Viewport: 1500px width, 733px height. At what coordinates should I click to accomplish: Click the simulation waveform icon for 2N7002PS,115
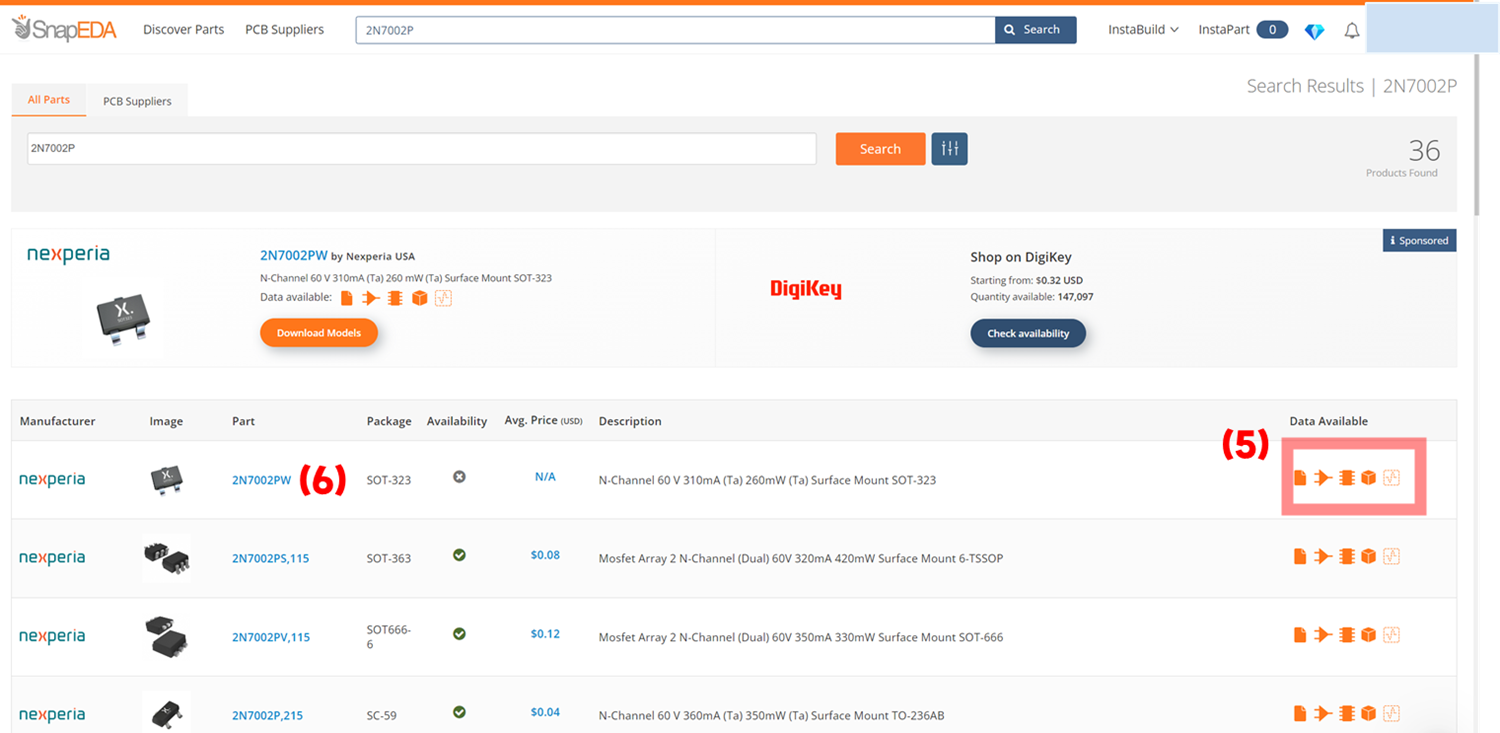[x=1391, y=556]
